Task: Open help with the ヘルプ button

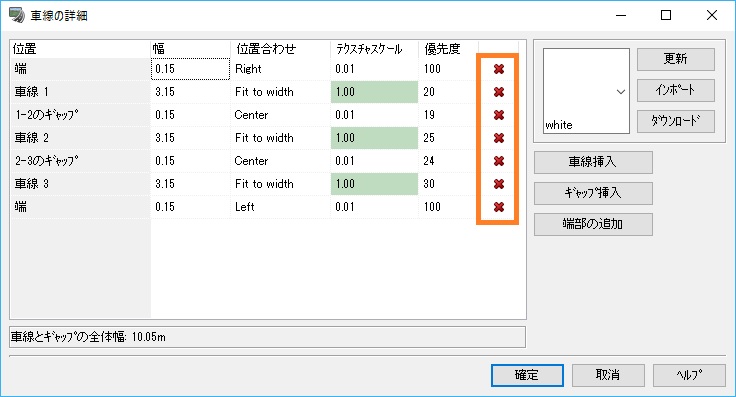Action: pyautogui.click(x=689, y=375)
